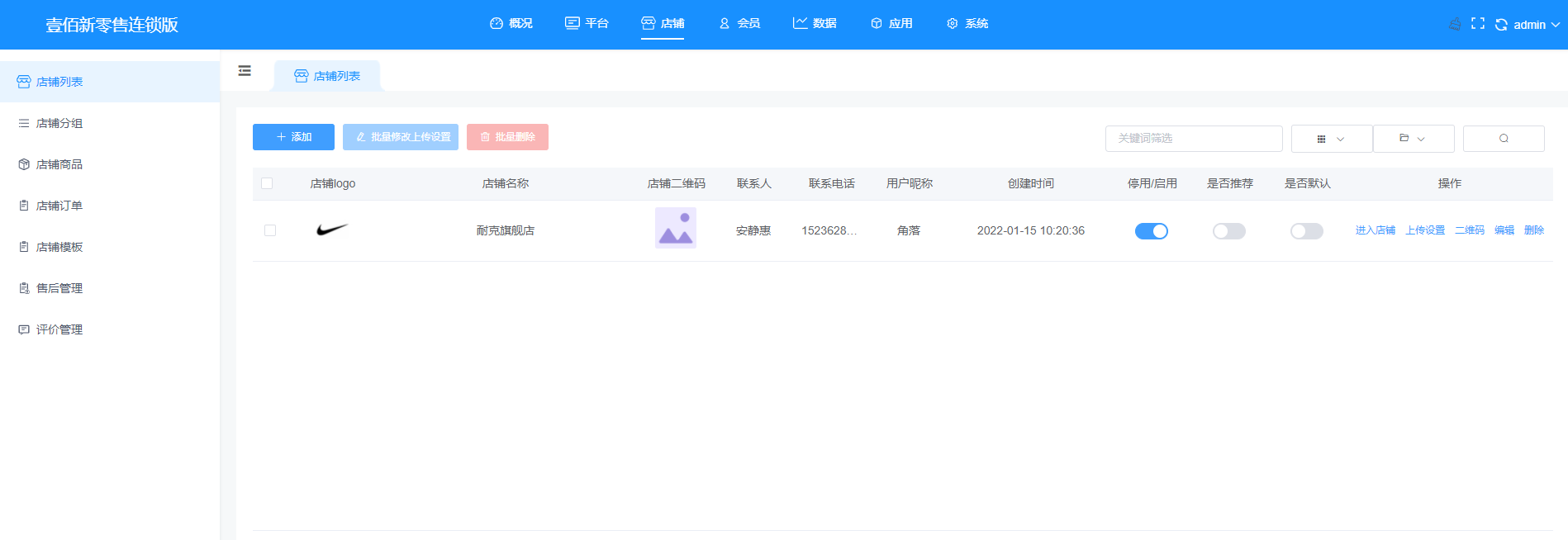Select 店铺分组 in the sidebar
The height and width of the screenshot is (540, 1568).
click(x=110, y=123)
